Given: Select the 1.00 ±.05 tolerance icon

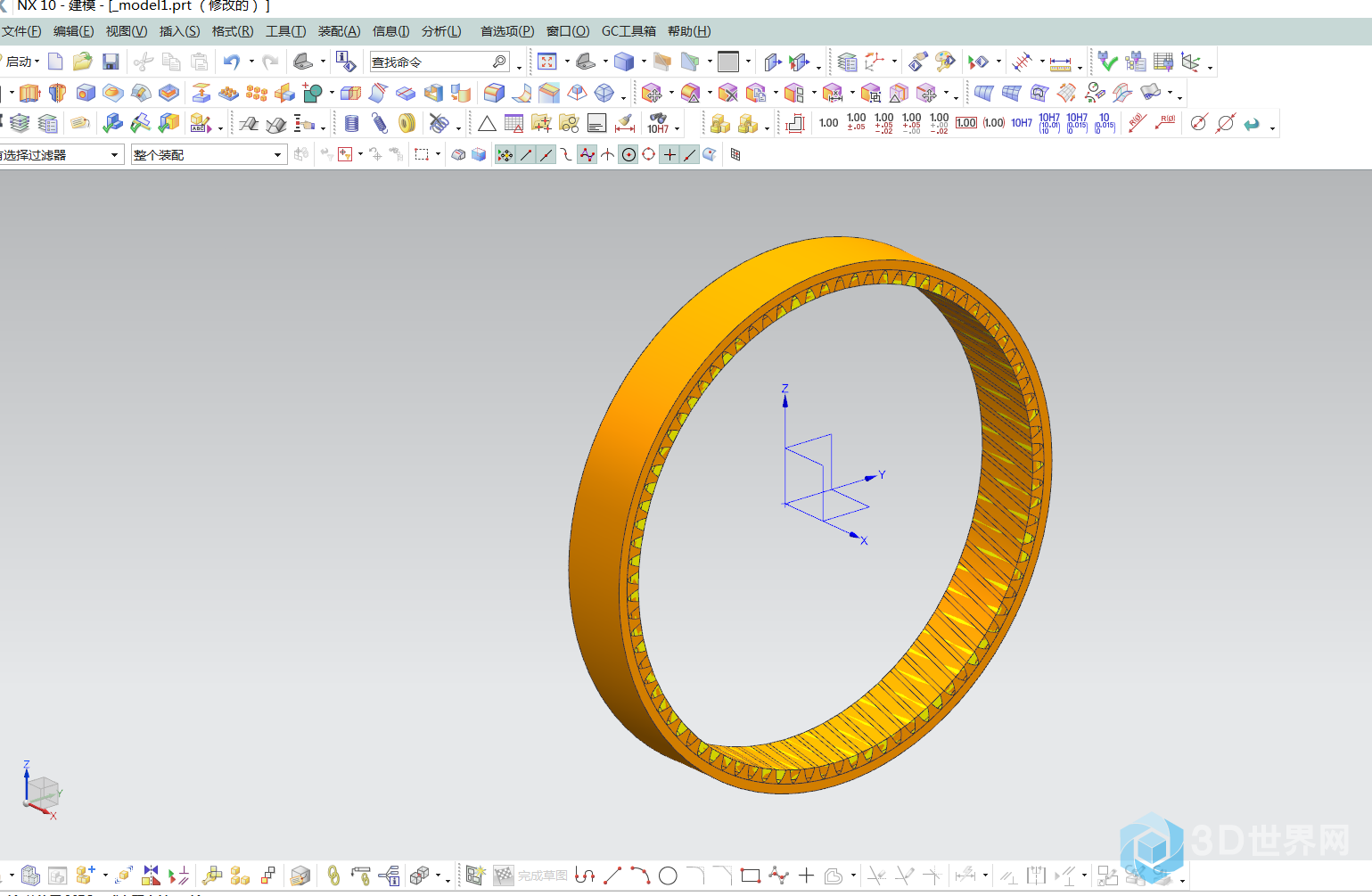Looking at the screenshot, I should click(857, 122).
